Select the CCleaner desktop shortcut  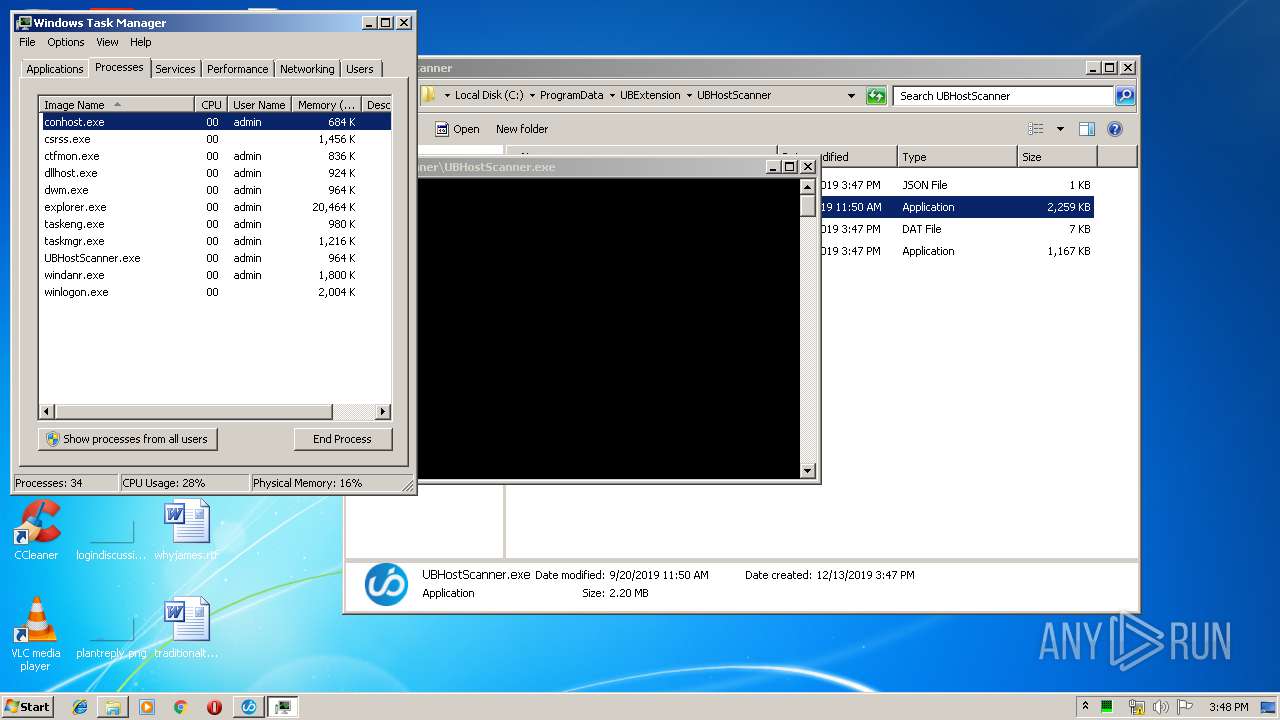[x=36, y=531]
